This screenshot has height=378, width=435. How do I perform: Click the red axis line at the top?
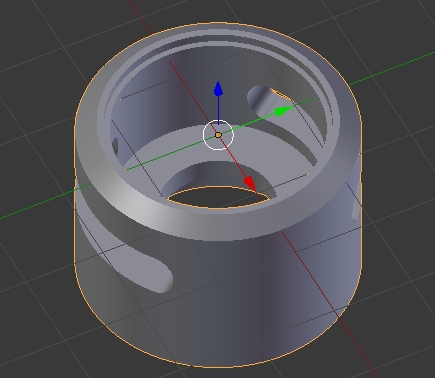[138, 17]
